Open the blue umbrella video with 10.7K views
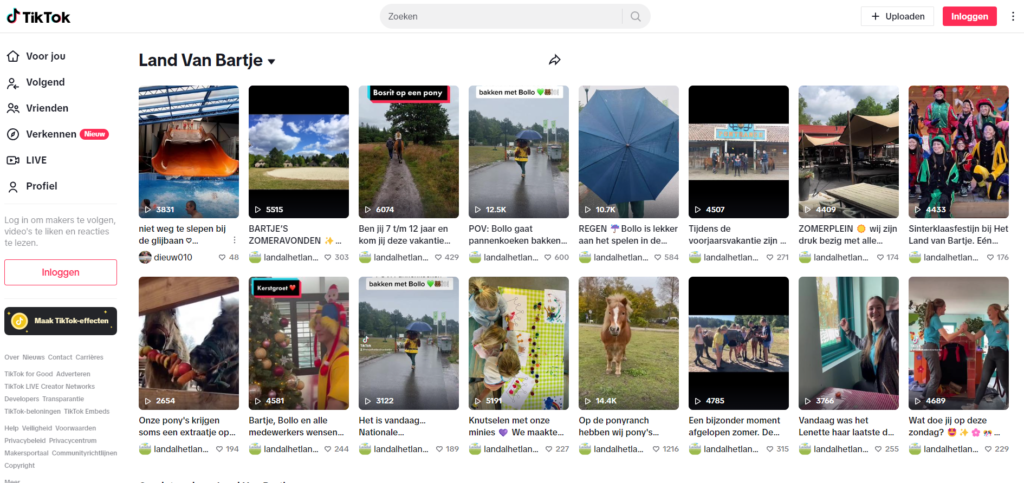The height and width of the screenshot is (483, 1024). pyautogui.click(x=629, y=151)
